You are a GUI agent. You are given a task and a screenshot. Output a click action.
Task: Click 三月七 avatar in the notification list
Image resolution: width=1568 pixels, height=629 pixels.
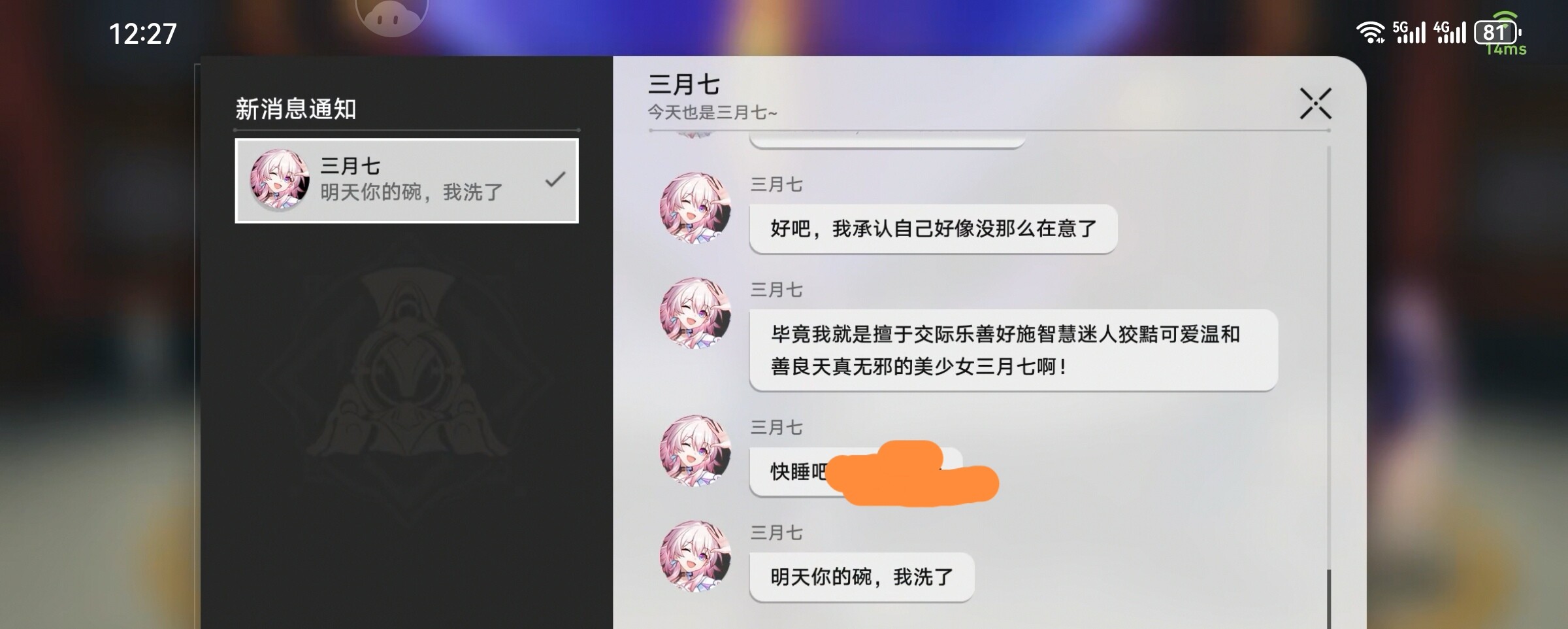pyautogui.click(x=280, y=179)
